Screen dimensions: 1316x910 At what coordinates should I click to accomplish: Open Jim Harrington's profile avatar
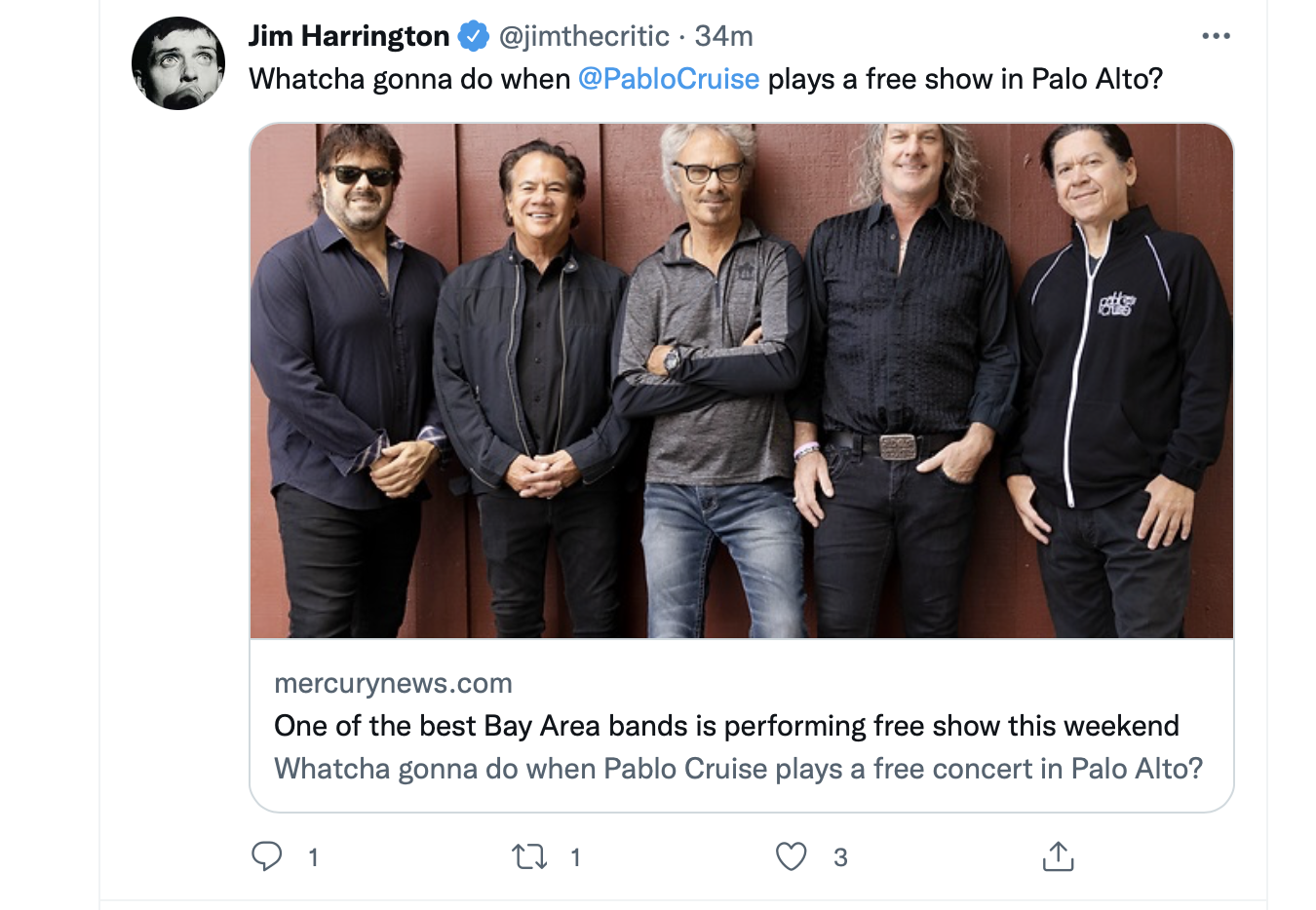[178, 63]
